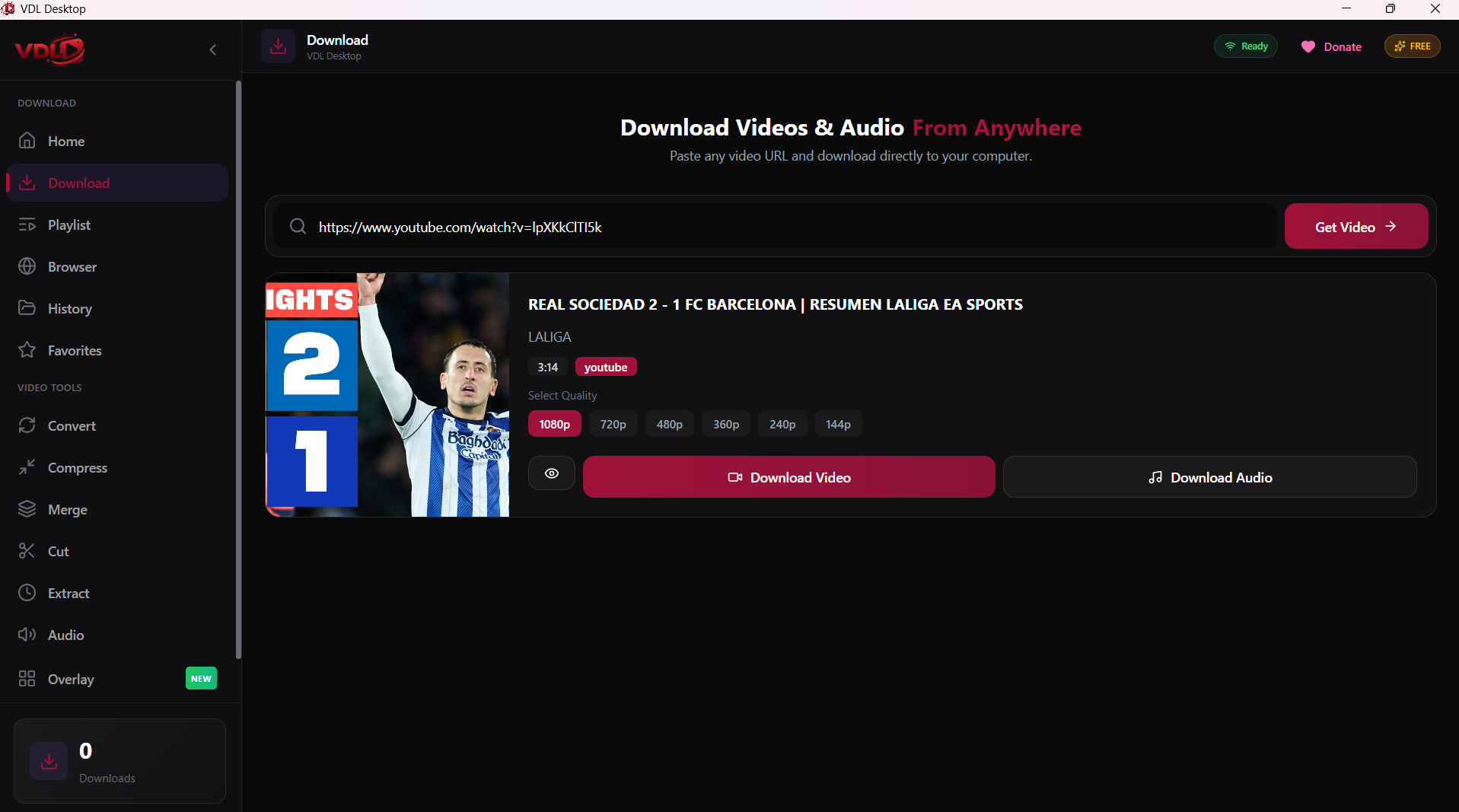This screenshot has width=1459, height=812.
Task: Click the Home icon in sidebar
Action: [27, 141]
